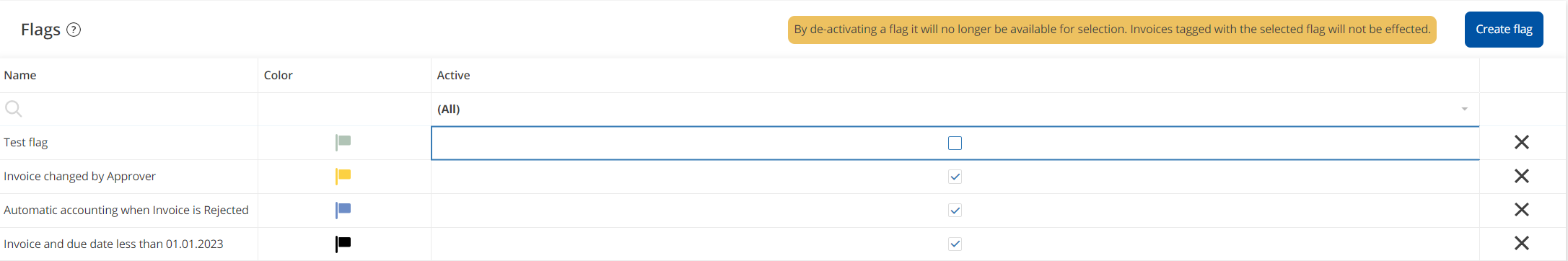Expand the Active filter dropdown arrow
This screenshot has height=261, width=1568.
(1464, 110)
